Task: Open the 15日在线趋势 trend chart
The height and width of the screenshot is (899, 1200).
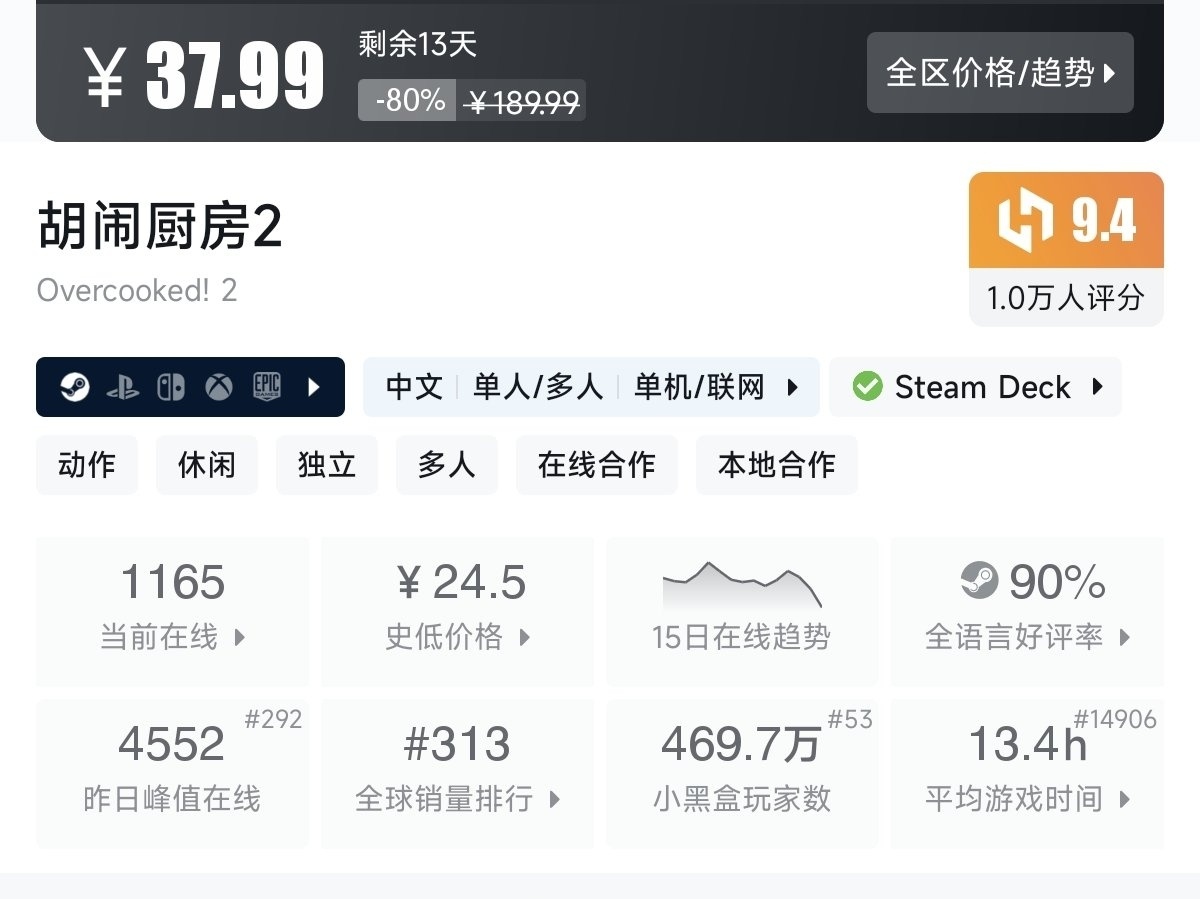Action: point(741,610)
